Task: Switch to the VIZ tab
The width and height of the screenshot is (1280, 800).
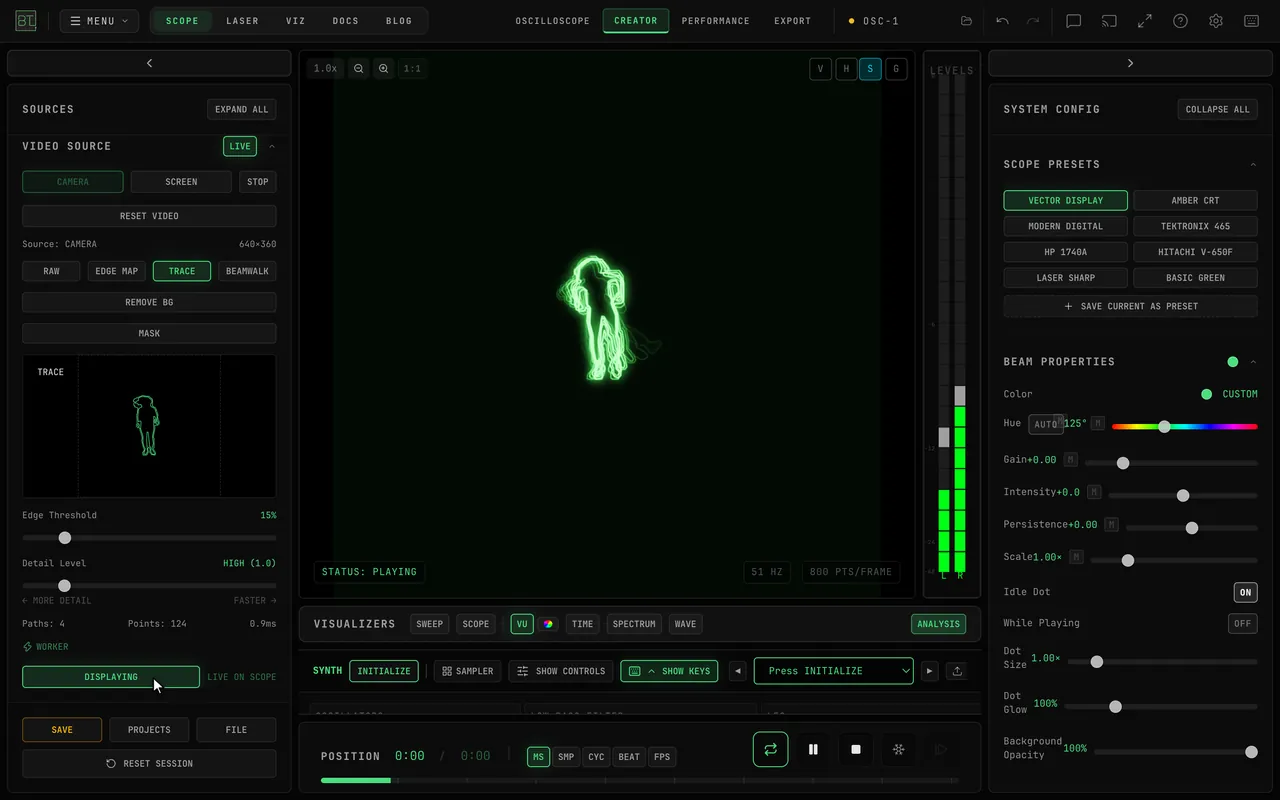Action: 295,21
